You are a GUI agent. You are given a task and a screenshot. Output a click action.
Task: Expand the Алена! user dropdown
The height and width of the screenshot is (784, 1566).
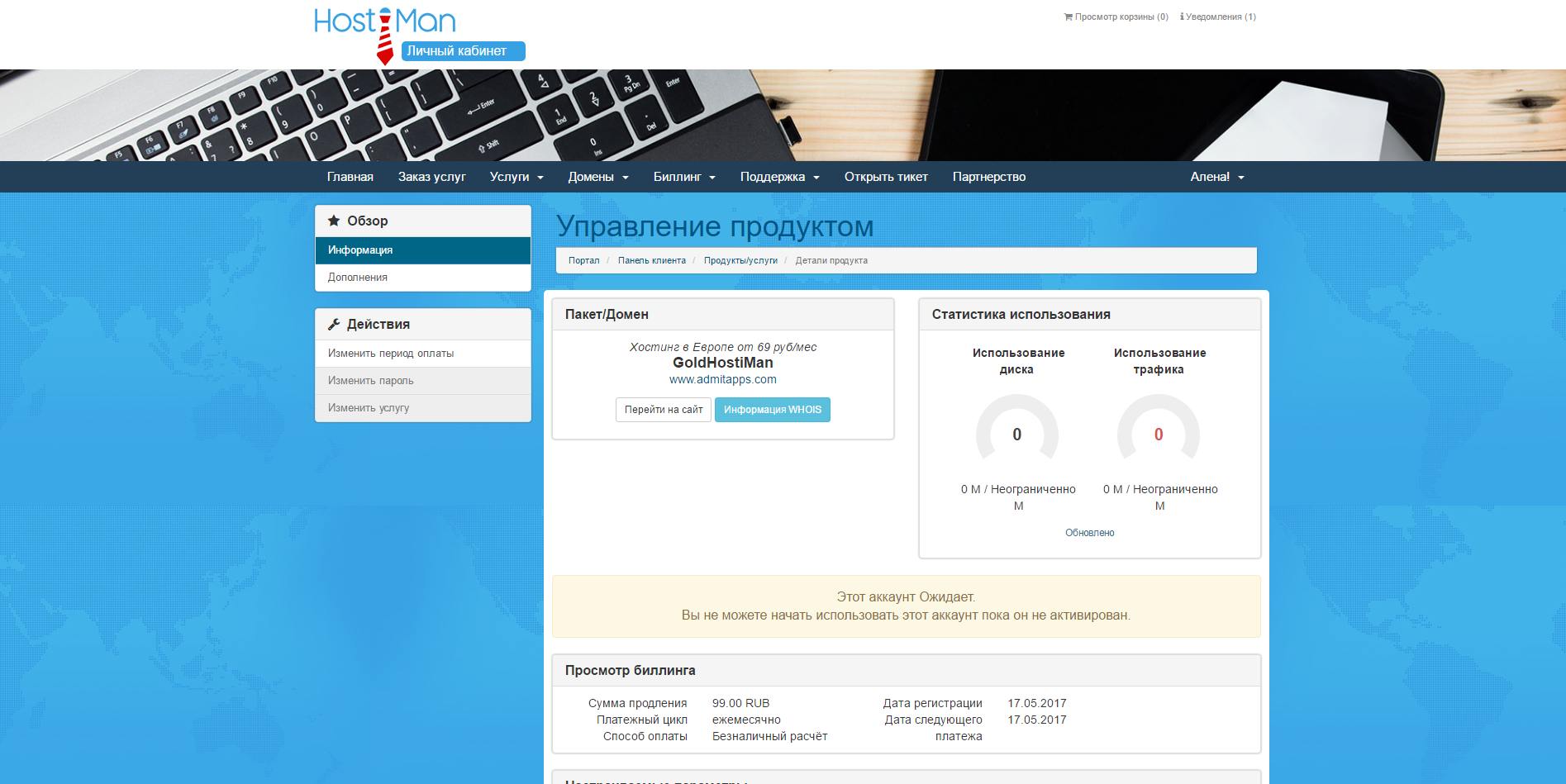pos(1217,177)
